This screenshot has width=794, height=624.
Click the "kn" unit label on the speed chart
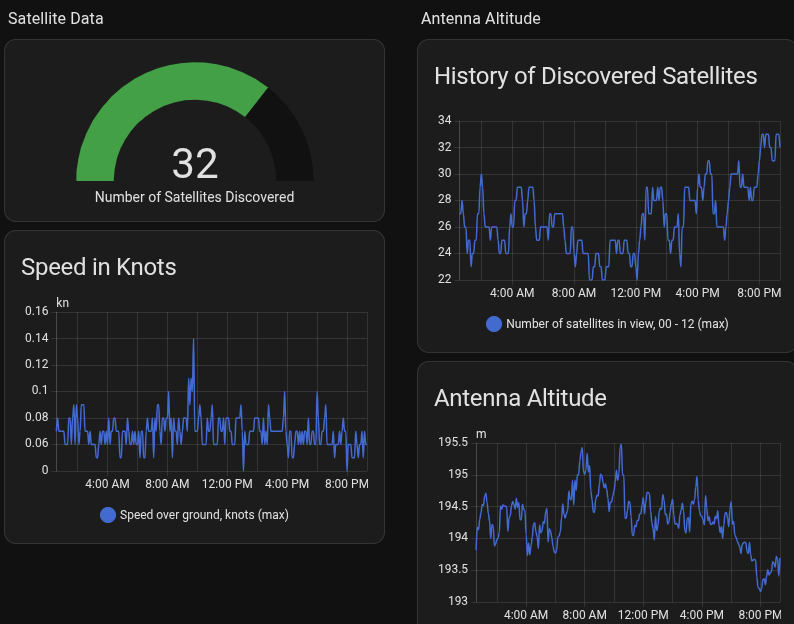63,302
